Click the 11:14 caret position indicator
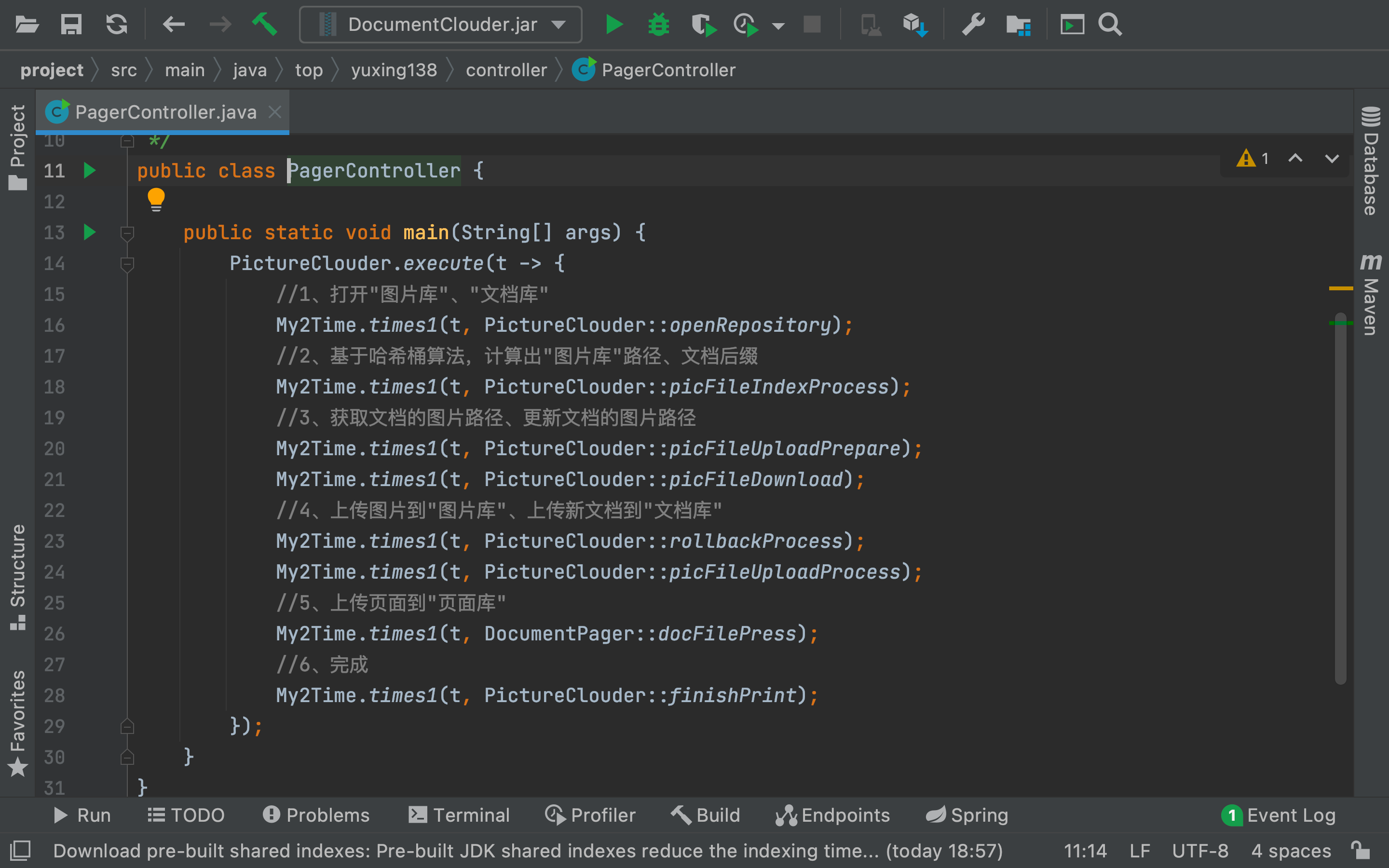1389x868 pixels. pyautogui.click(x=1085, y=850)
